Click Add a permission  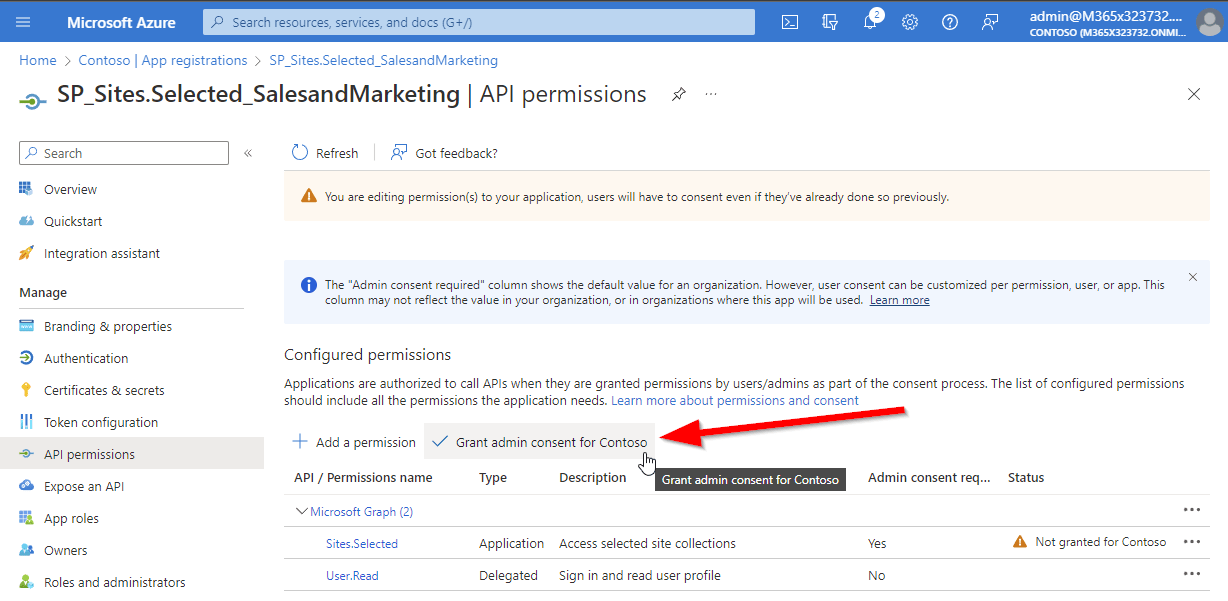354,442
